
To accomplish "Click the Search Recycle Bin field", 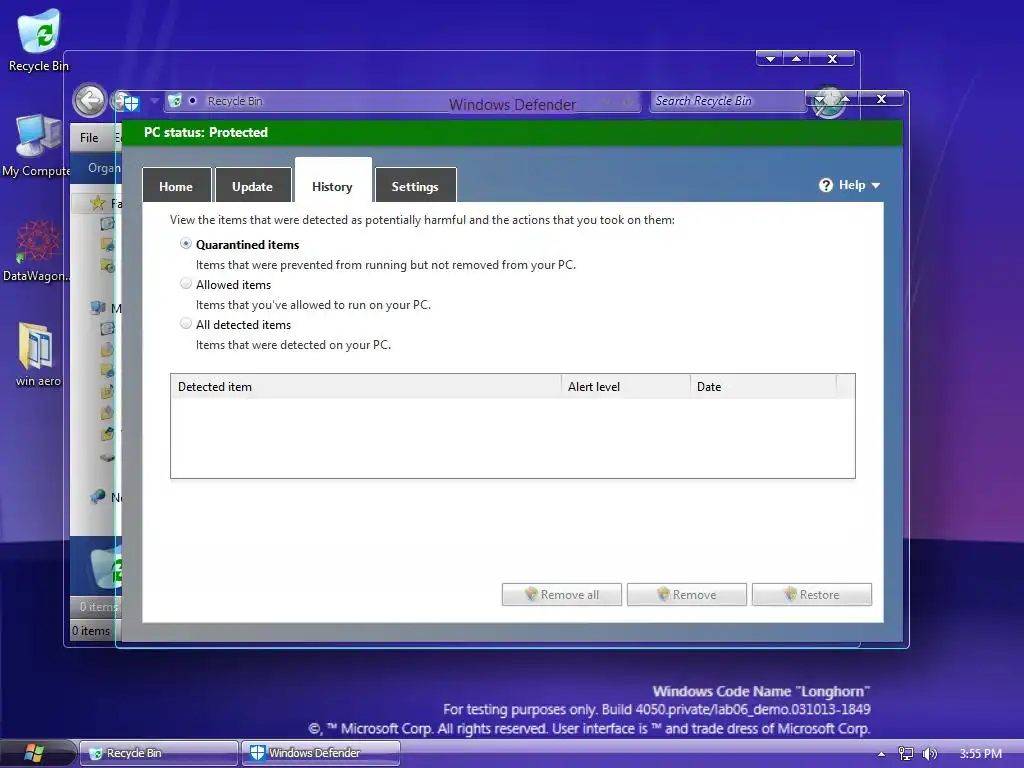I will tap(726, 101).
